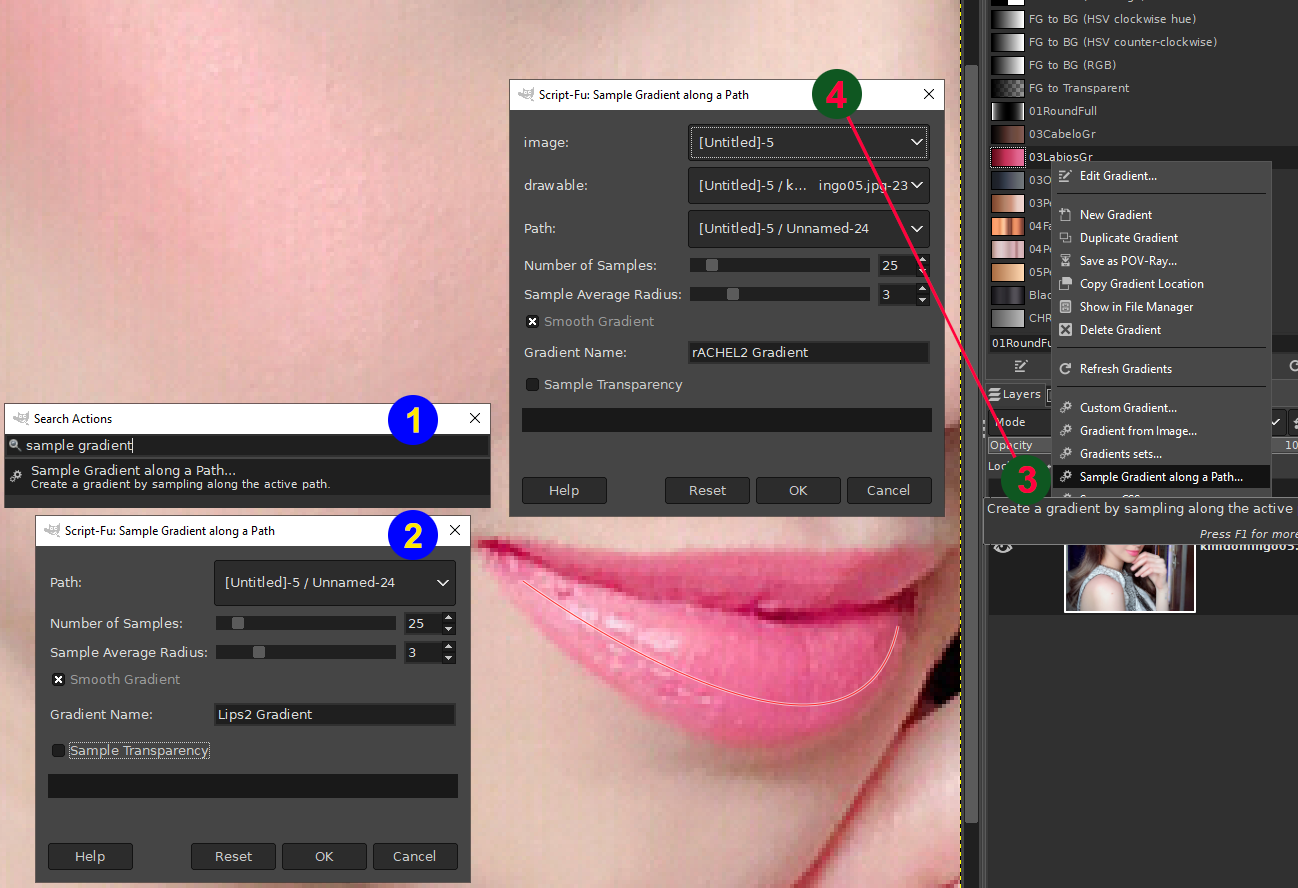The image size is (1298, 888).
Task: Click the Lips2 Gradient name field
Action: pos(335,715)
